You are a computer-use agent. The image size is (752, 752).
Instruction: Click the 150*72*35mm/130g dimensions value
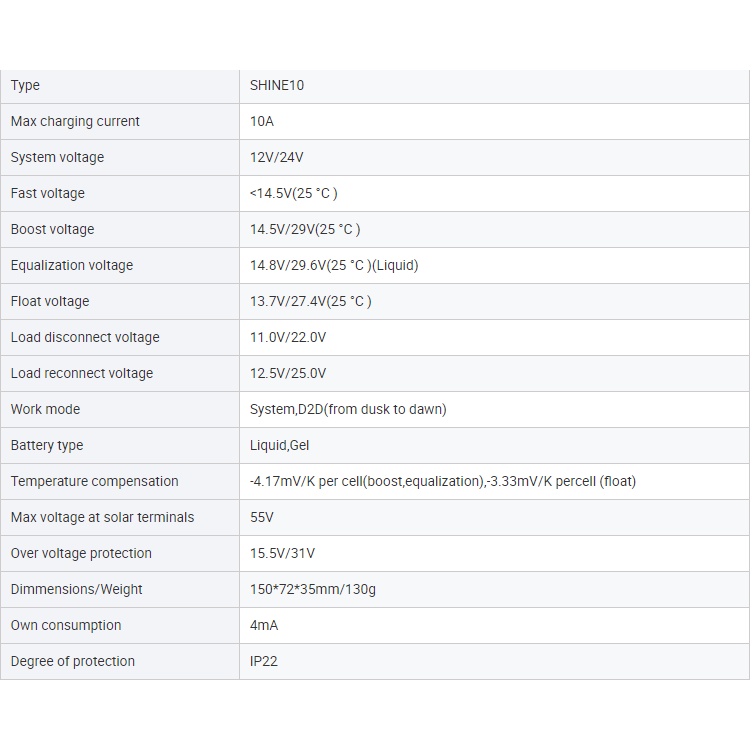click(x=313, y=589)
